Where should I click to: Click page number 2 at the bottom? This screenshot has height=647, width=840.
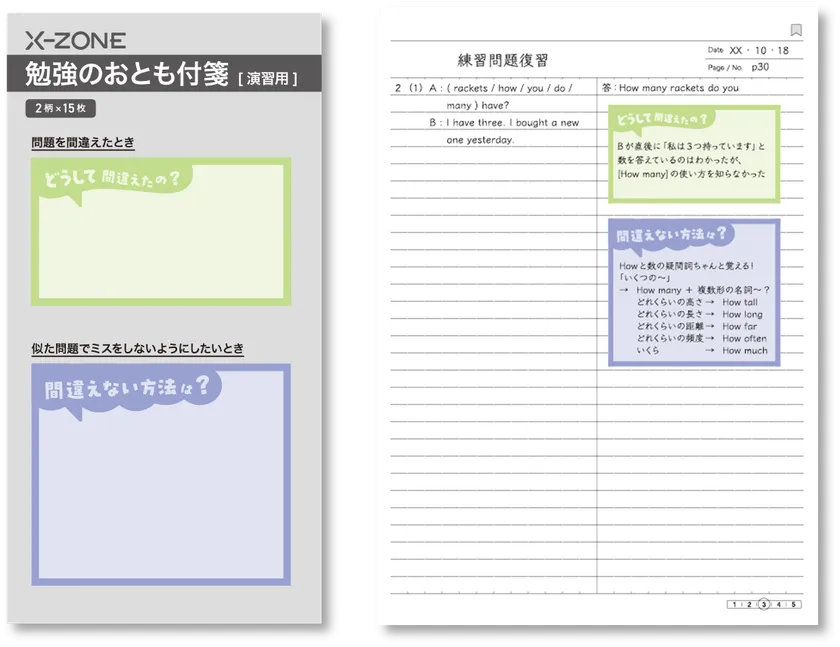[x=750, y=605]
